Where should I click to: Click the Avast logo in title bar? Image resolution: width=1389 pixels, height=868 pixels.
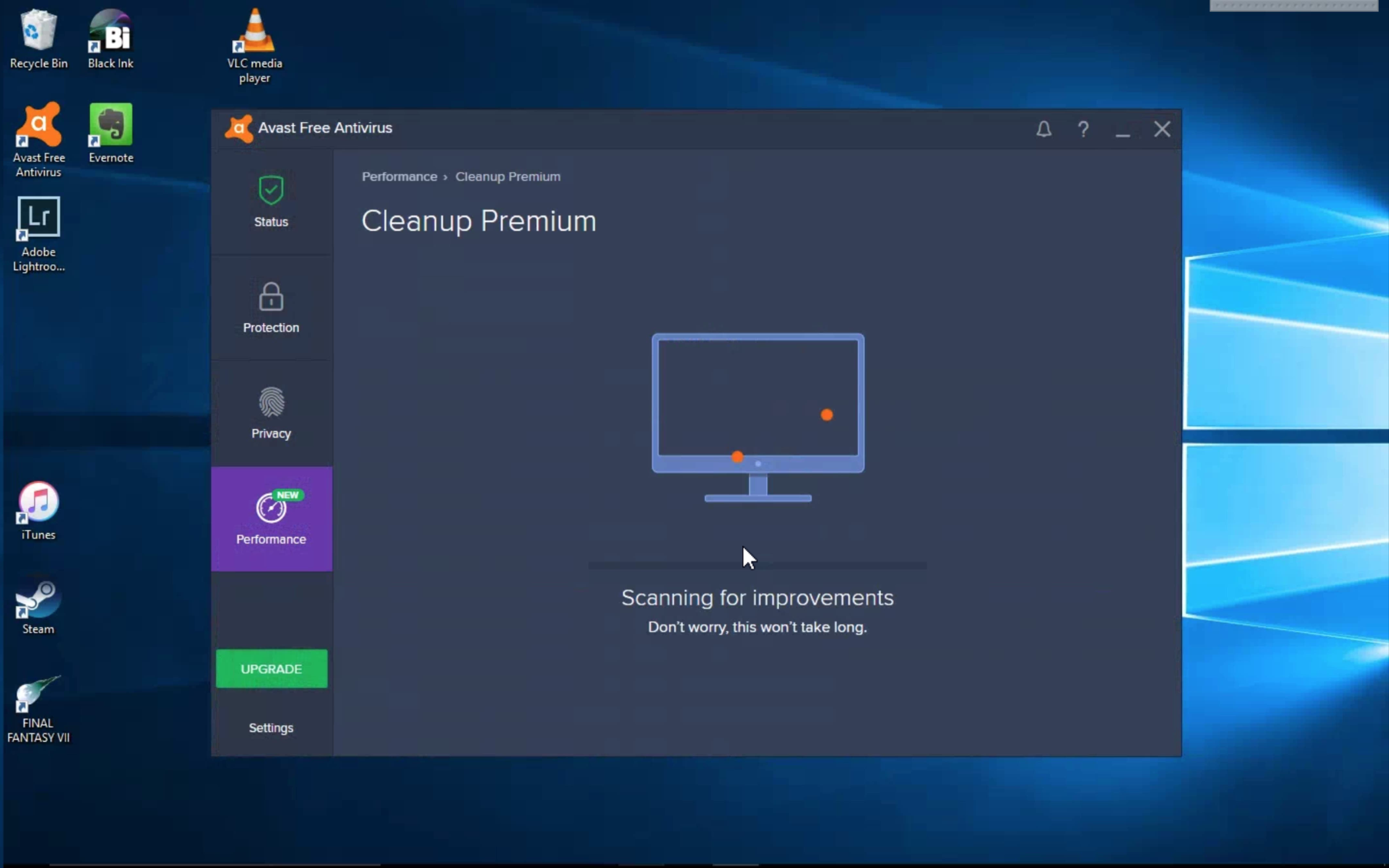[x=238, y=129]
